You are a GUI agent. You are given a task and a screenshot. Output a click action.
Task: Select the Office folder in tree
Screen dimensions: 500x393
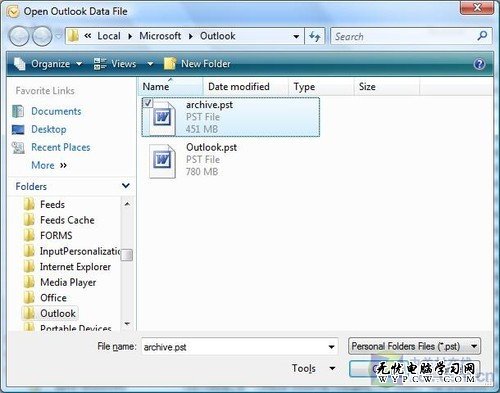point(53,298)
